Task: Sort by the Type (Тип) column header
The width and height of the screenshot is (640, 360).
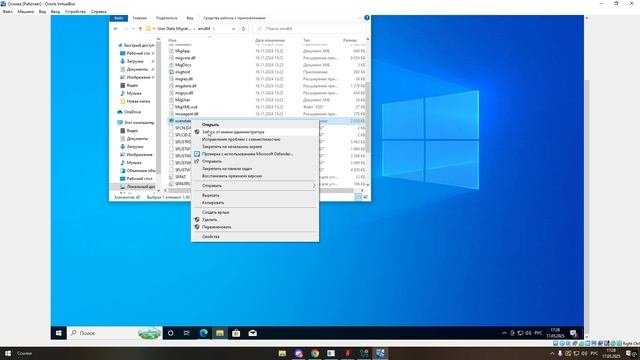Action: point(307,40)
